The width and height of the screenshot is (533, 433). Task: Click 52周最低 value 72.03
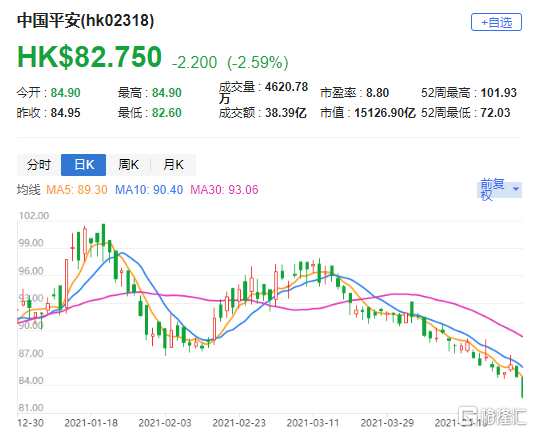pos(495,113)
